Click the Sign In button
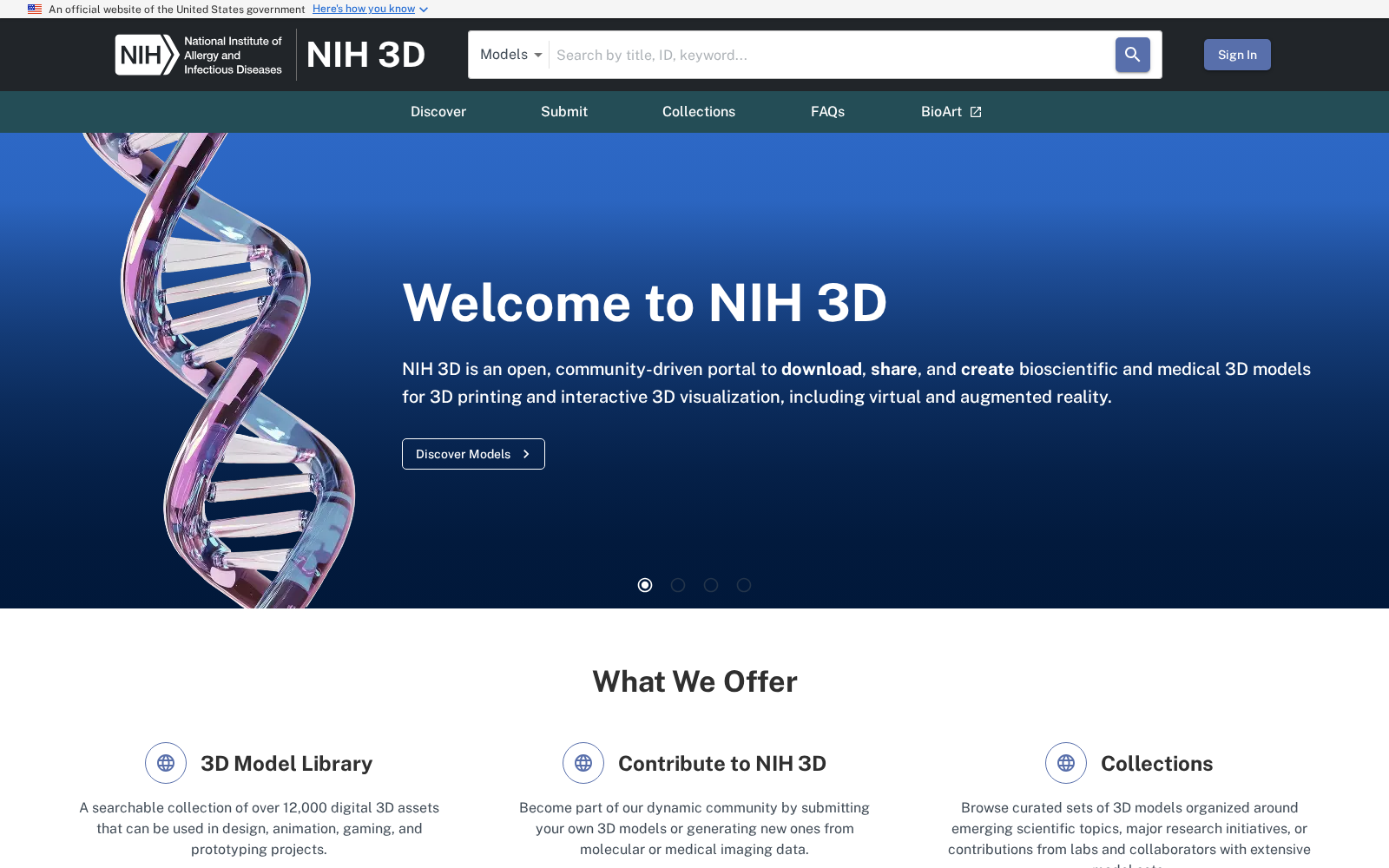The height and width of the screenshot is (868, 1389). point(1237,55)
